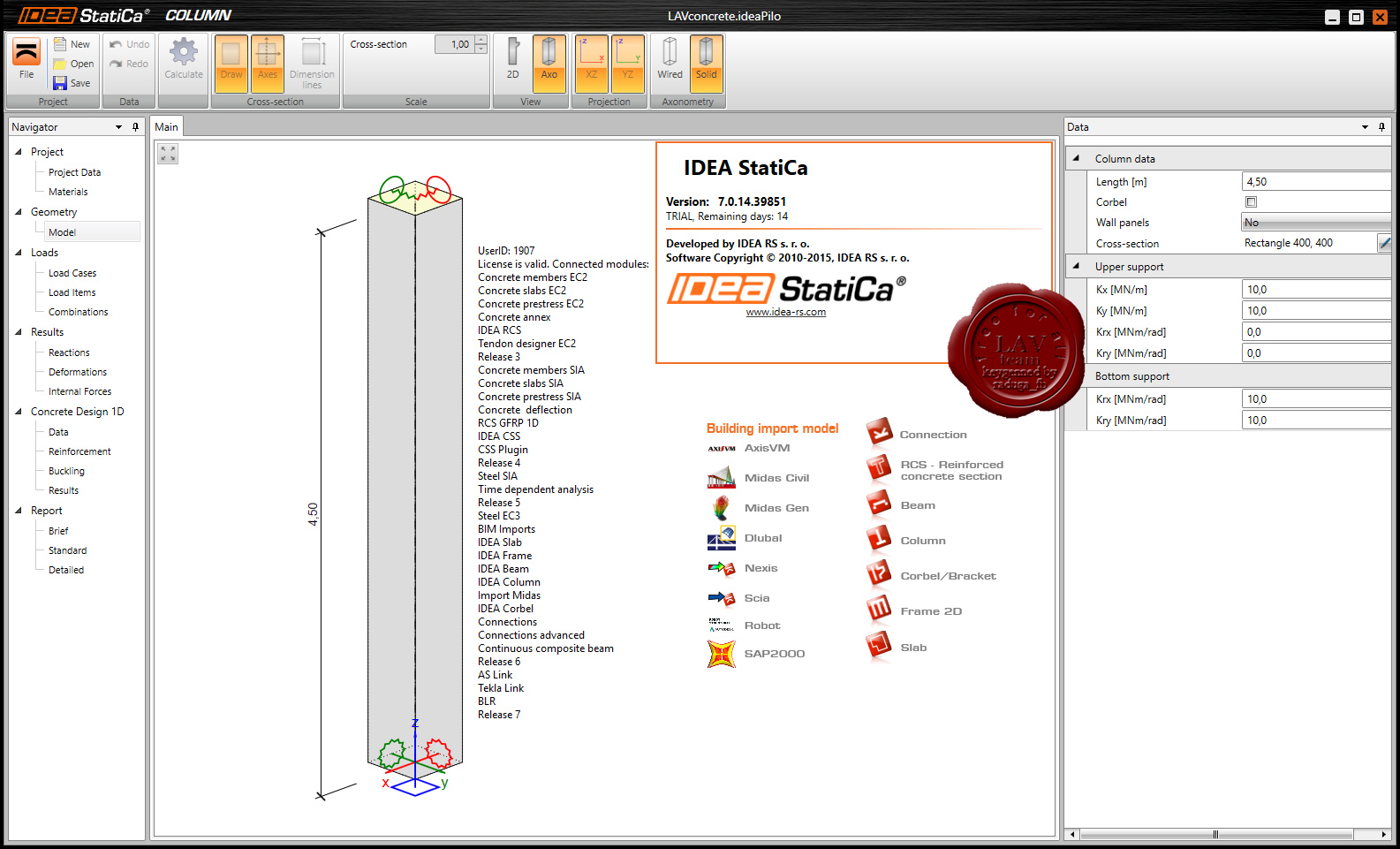The image size is (1400, 849).
Task: Choose Solid axonometry mode
Action: click(x=707, y=64)
